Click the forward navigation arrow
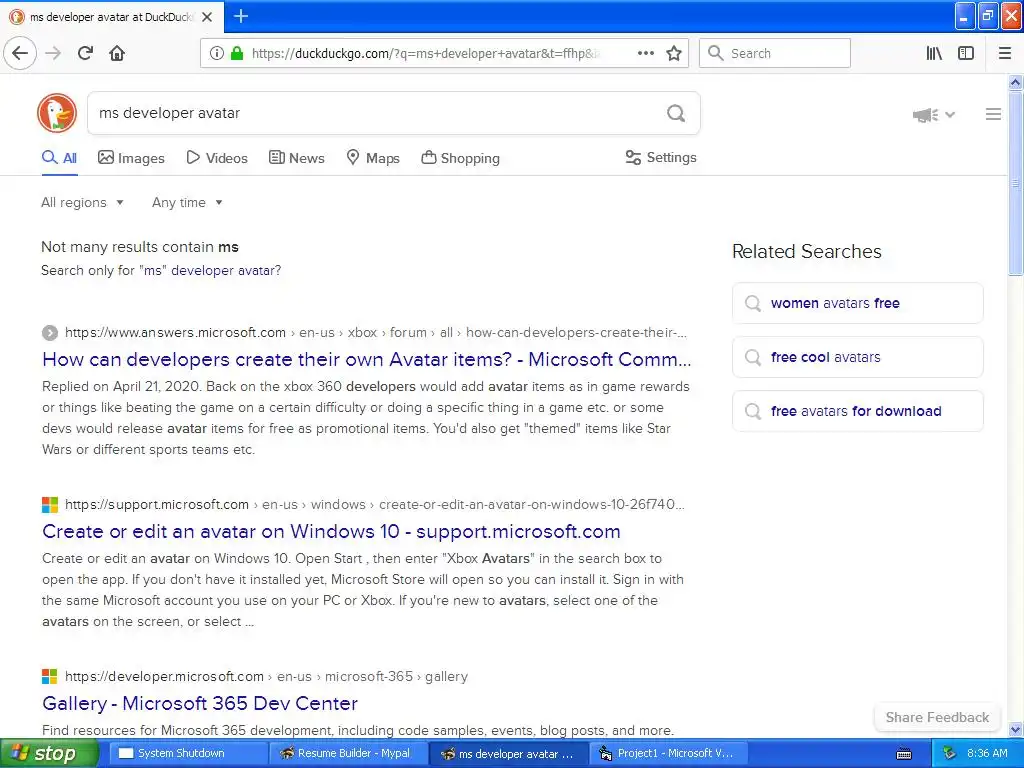 53,53
